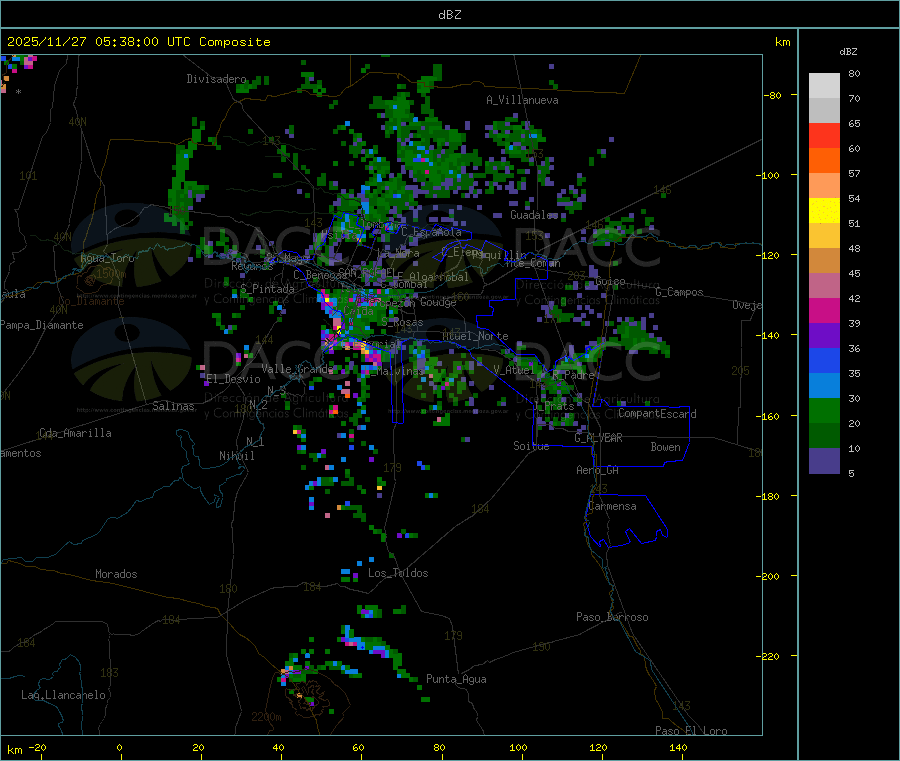Click the Paso_El_Loro label
Viewport: 900px width, 761px height.
tap(691, 731)
